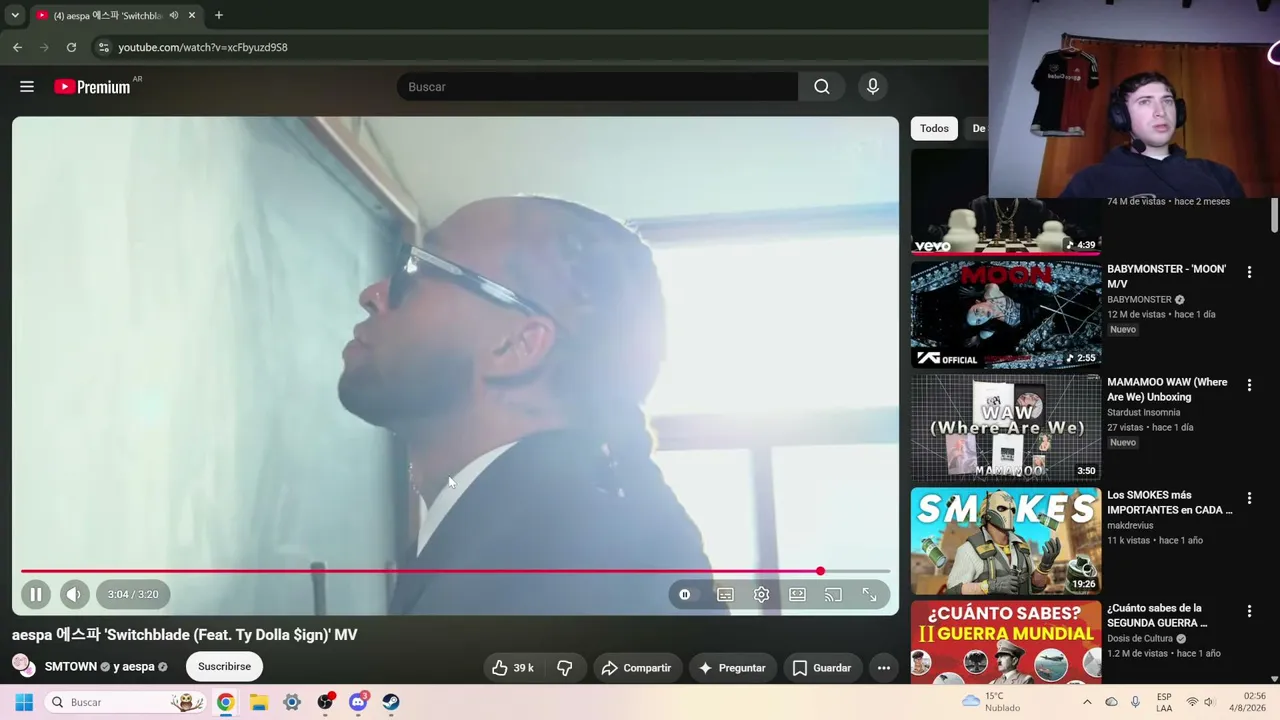Screen dimensions: 1280x720
Task: Open the player settings gear
Action: (x=761, y=594)
